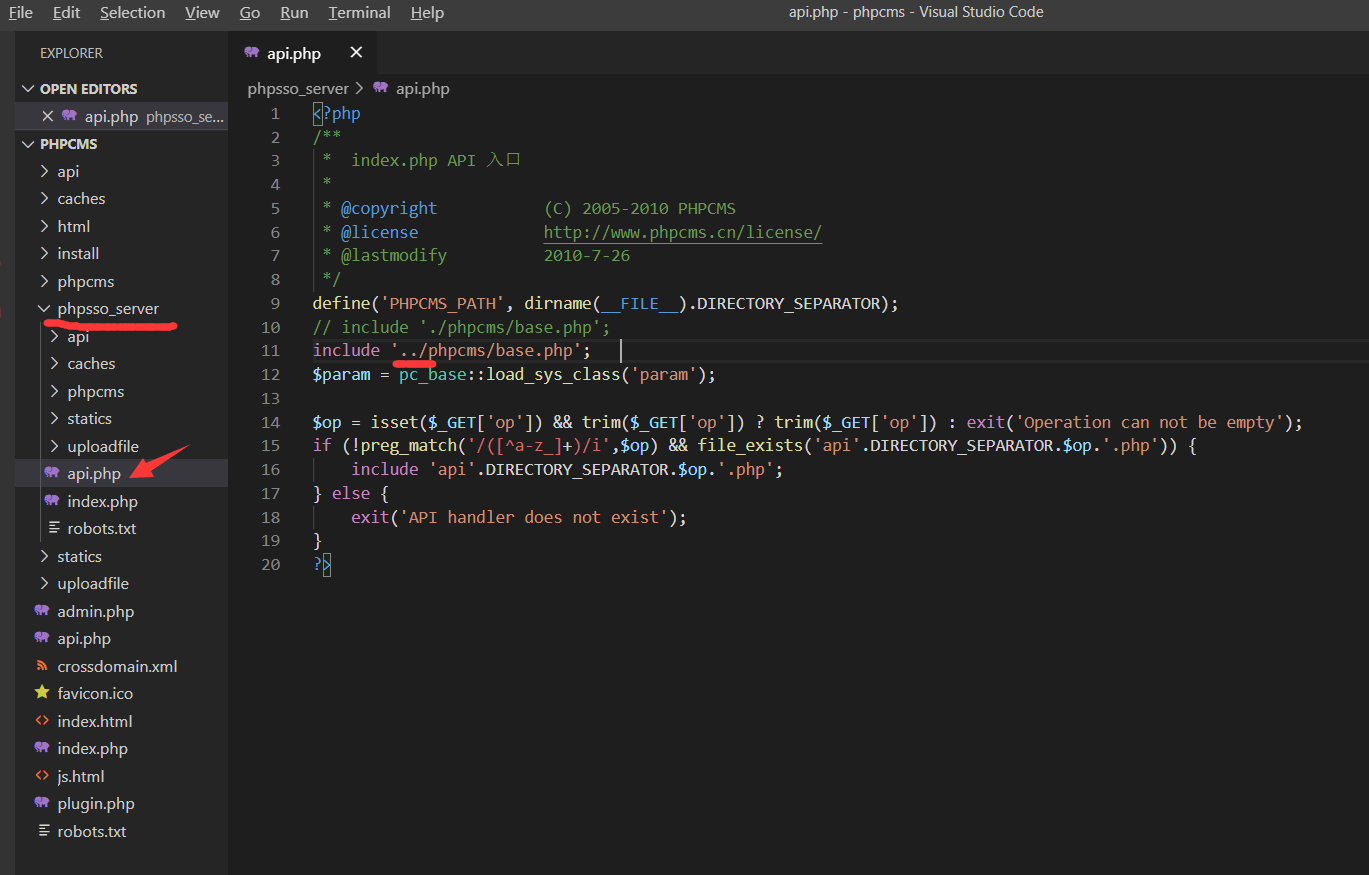Open the Help menu
The image size is (1369, 875).
(427, 13)
